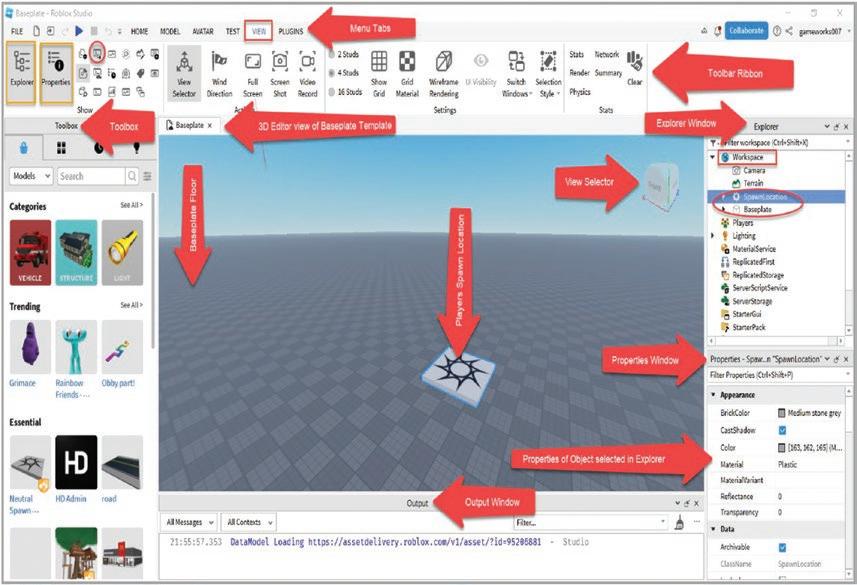The image size is (857, 585).
Task: Open the notifications bell icon
Action: pyautogui.click(x=718, y=31)
